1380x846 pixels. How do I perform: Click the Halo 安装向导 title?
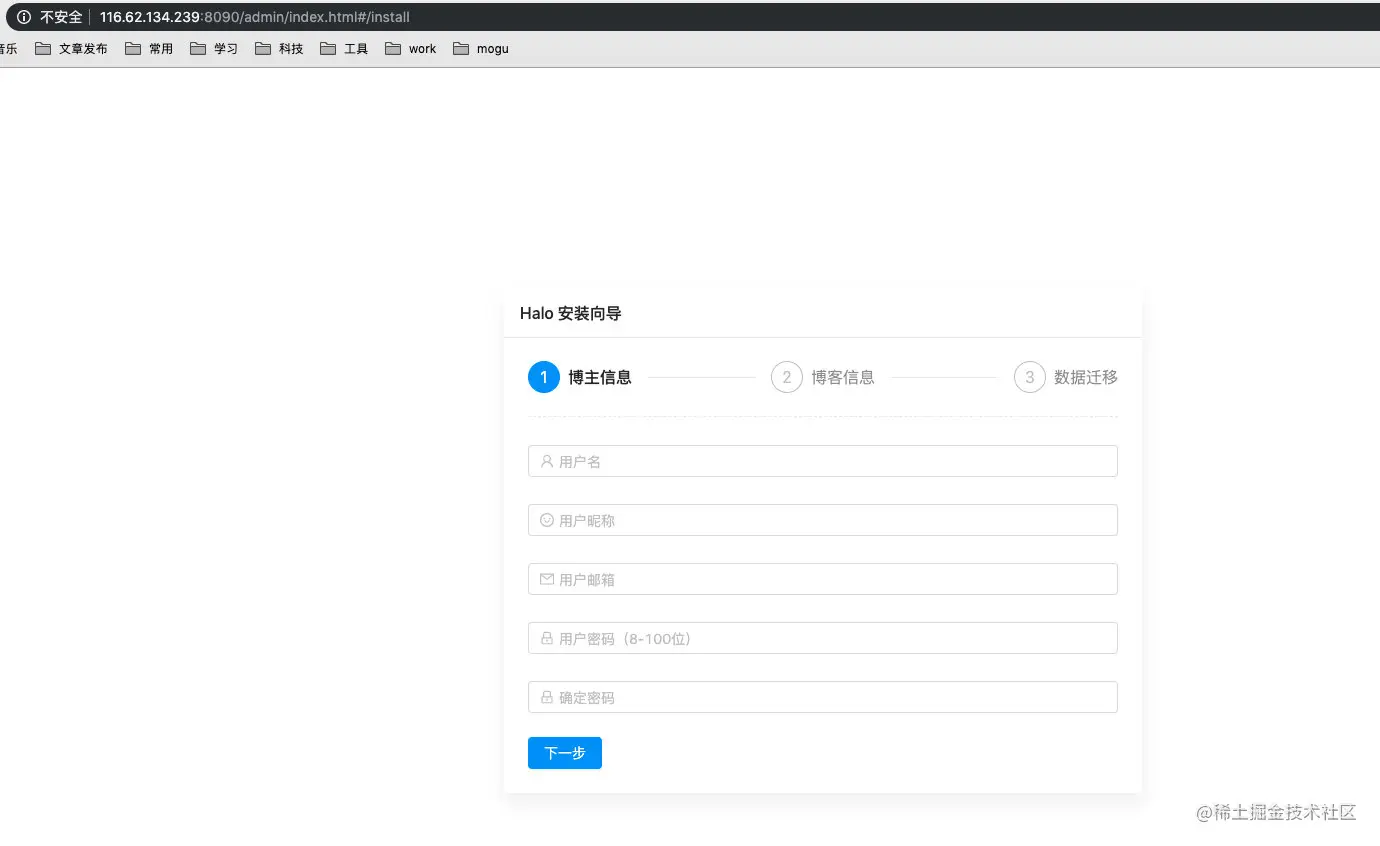point(570,313)
